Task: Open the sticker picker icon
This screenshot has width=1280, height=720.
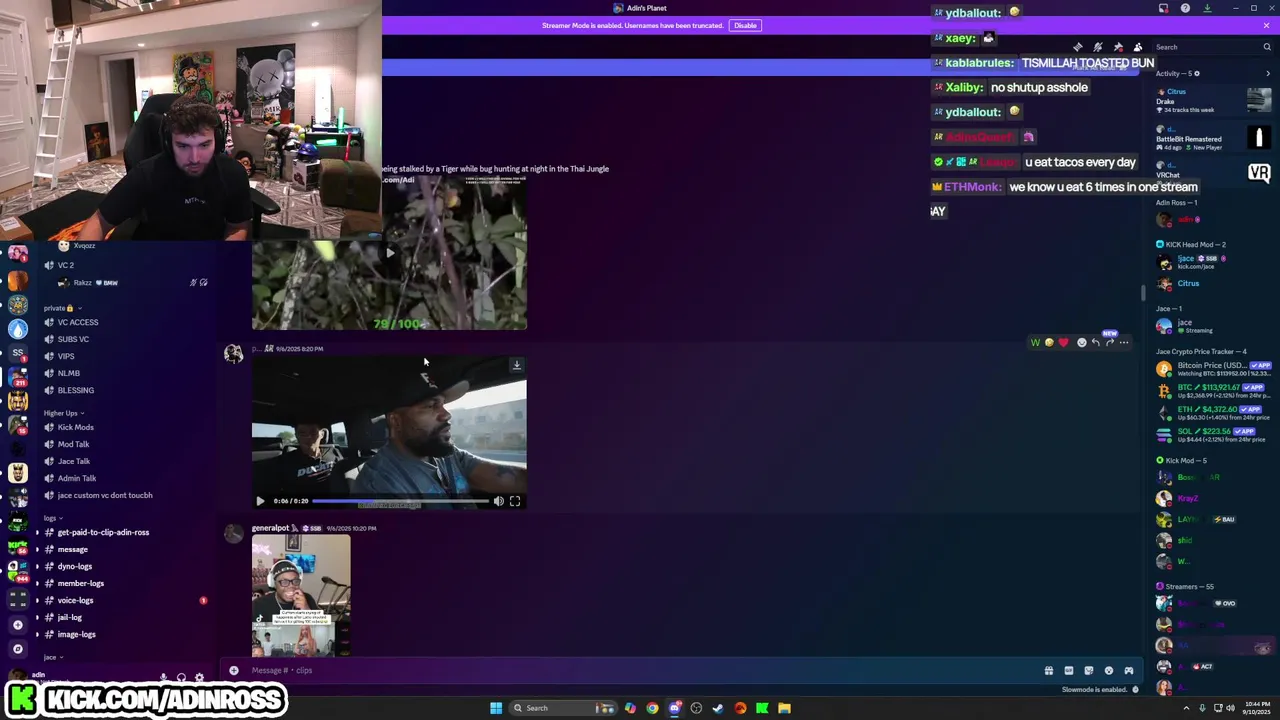Action: click(1088, 670)
